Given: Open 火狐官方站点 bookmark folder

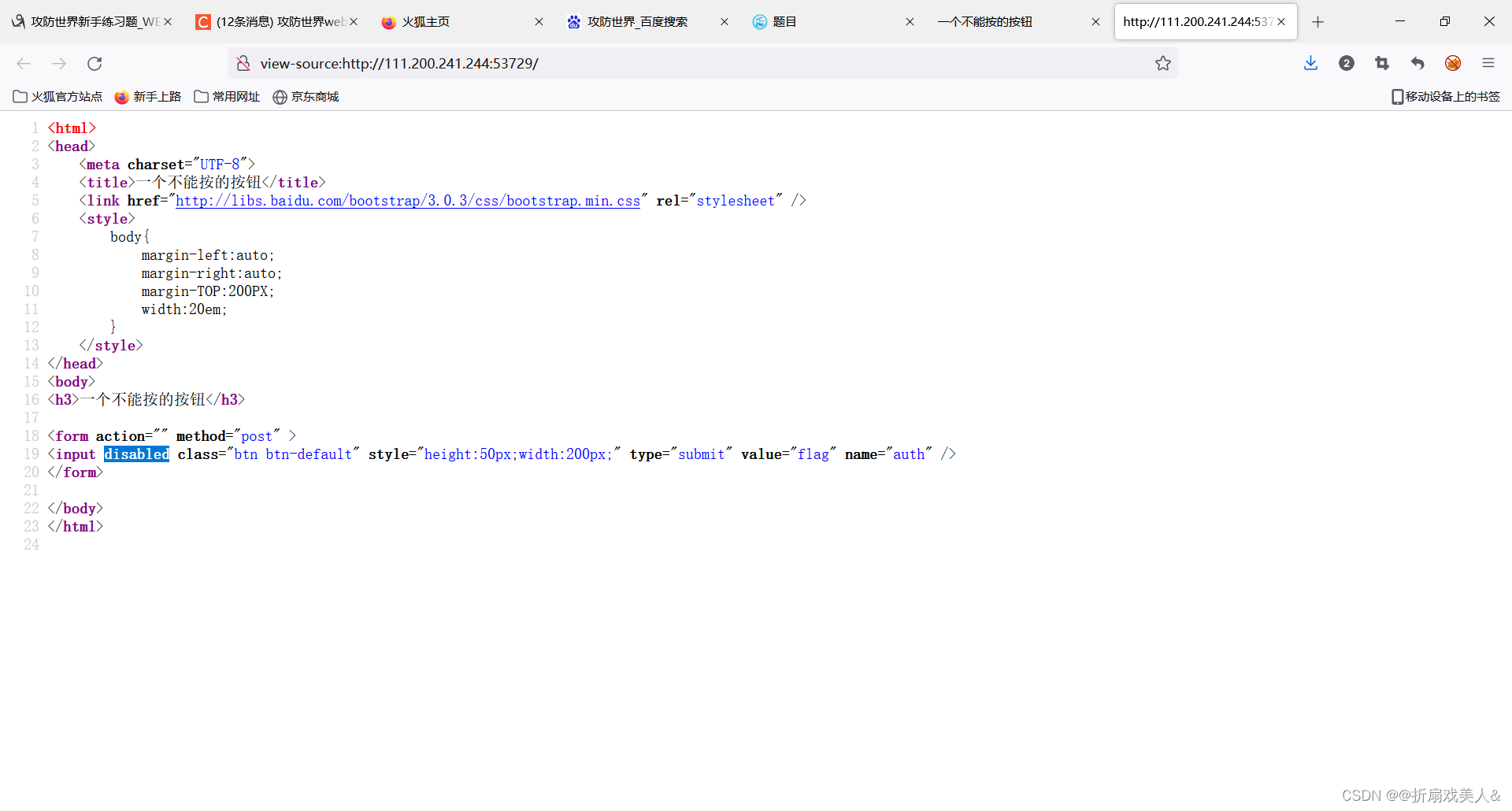Looking at the screenshot, I should [58, 97].
